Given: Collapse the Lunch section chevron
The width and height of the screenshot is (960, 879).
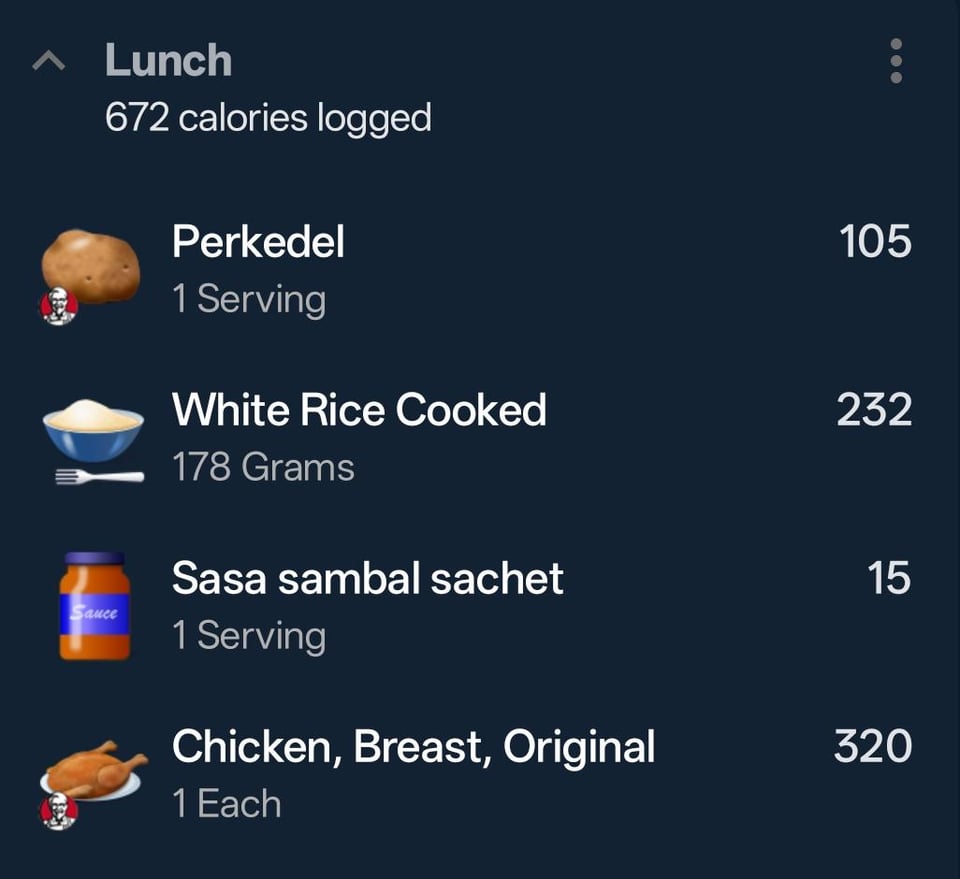Looking at the screenshot, I should (49, 62).
